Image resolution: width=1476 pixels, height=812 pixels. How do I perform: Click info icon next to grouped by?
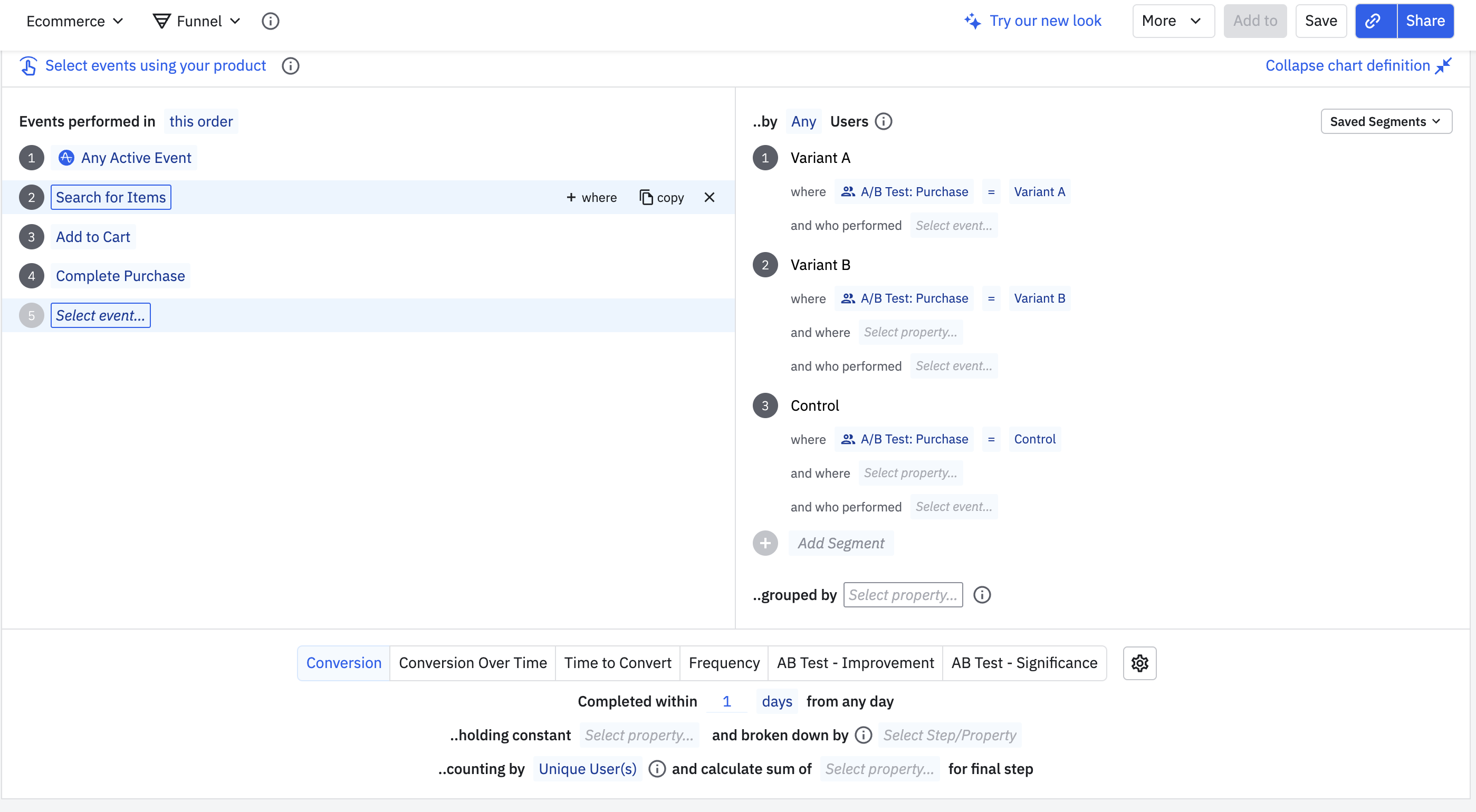982,595
